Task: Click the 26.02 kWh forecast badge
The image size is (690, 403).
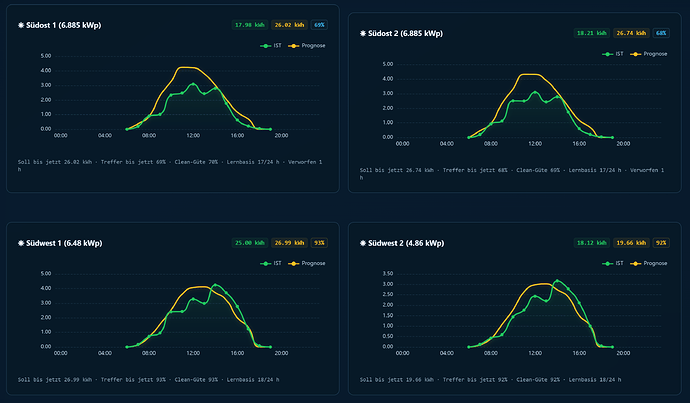Action: (x=289, y=25)
